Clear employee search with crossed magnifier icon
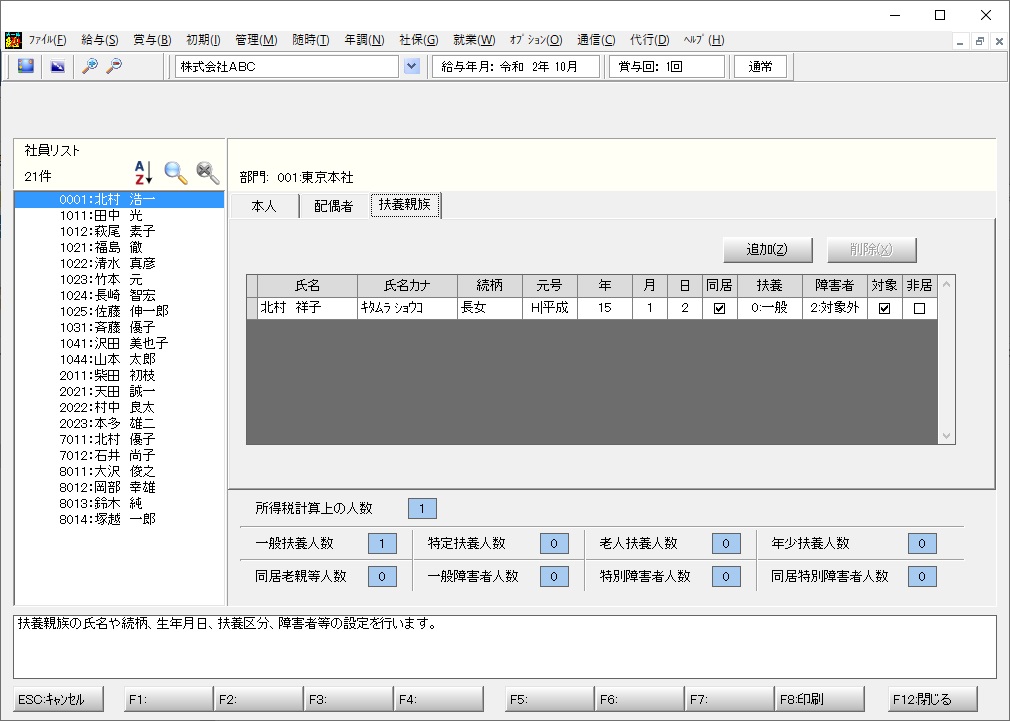Image resolution: width=1010 pixels, height=721 pixels. pos(207,173)
